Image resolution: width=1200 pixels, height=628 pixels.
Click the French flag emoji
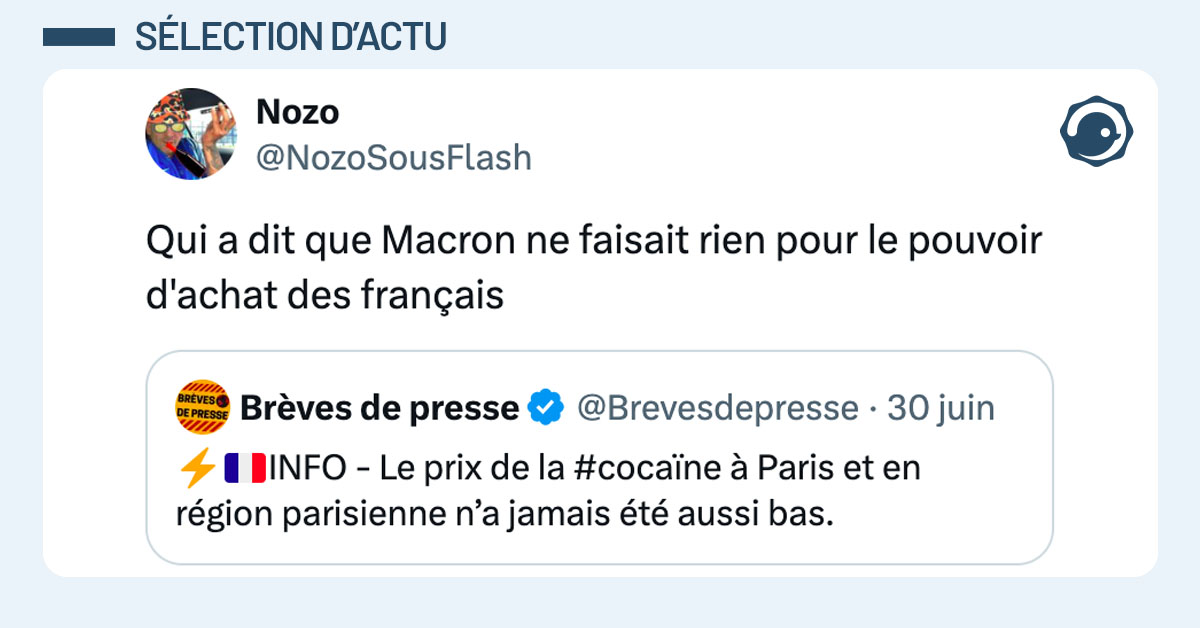[x=242, y=468]
